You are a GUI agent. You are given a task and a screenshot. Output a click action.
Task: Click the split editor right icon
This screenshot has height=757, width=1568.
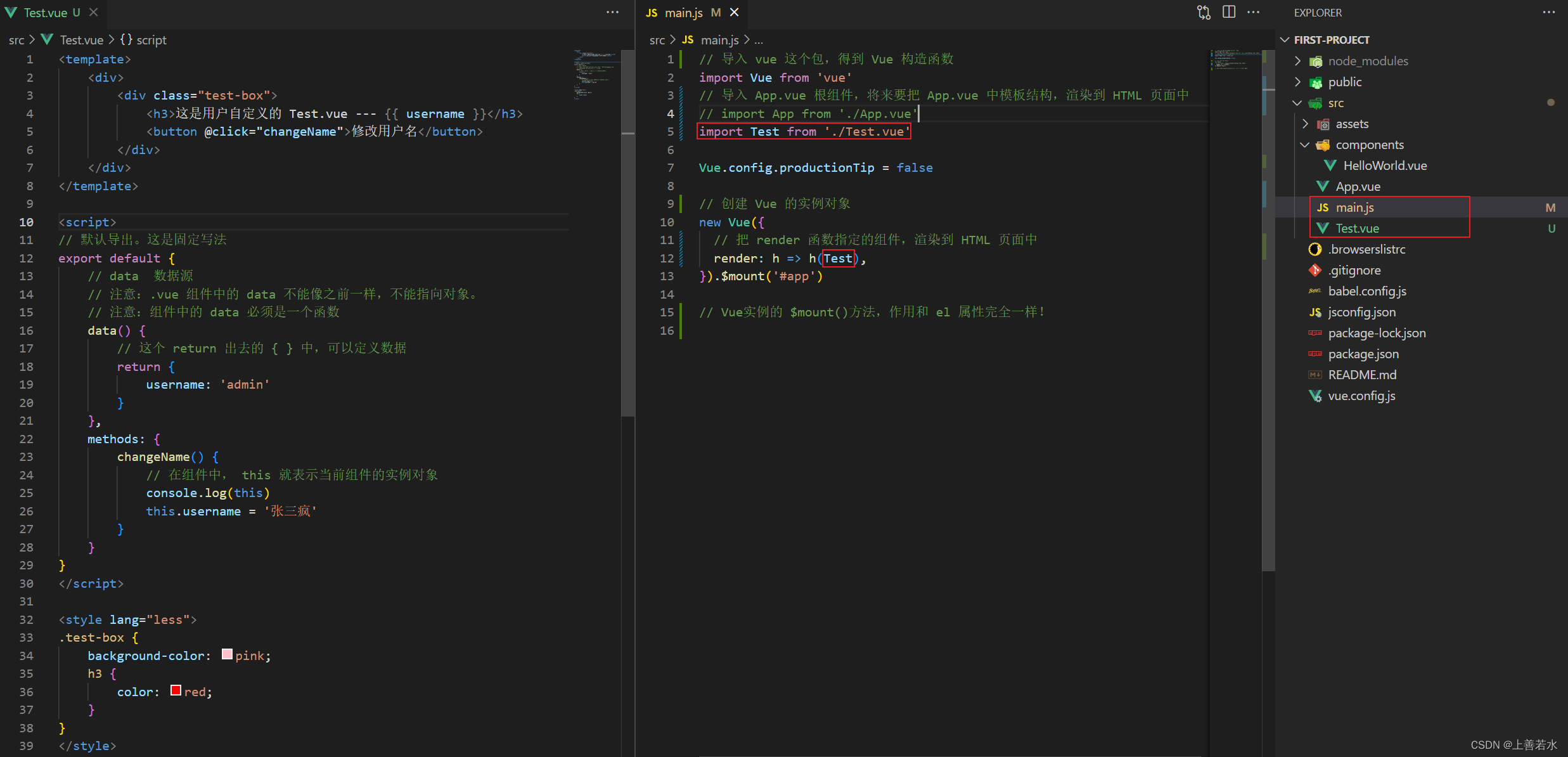coord(1228,13)
